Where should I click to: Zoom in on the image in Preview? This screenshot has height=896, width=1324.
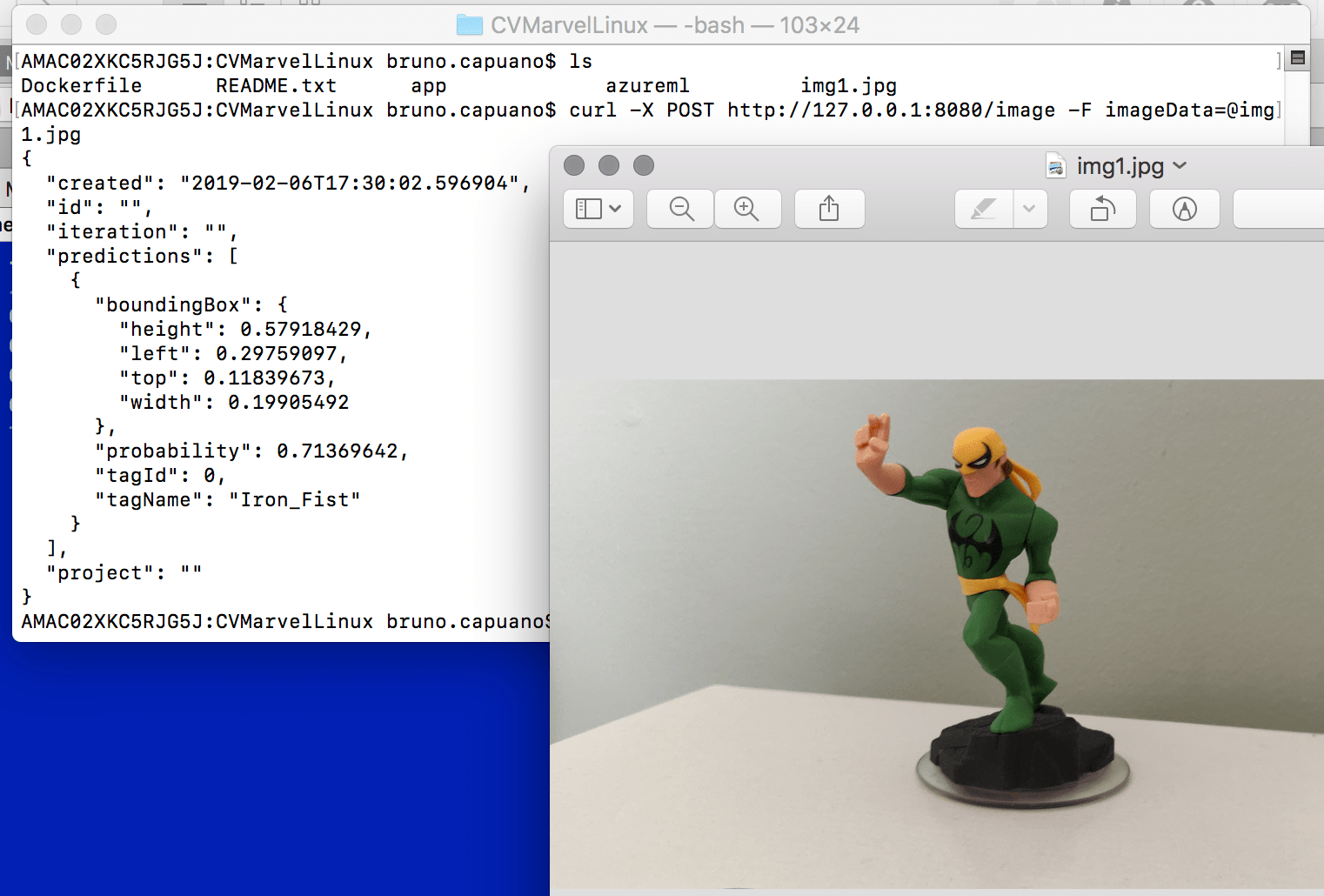pyautogui.click(x=748, y=209)
